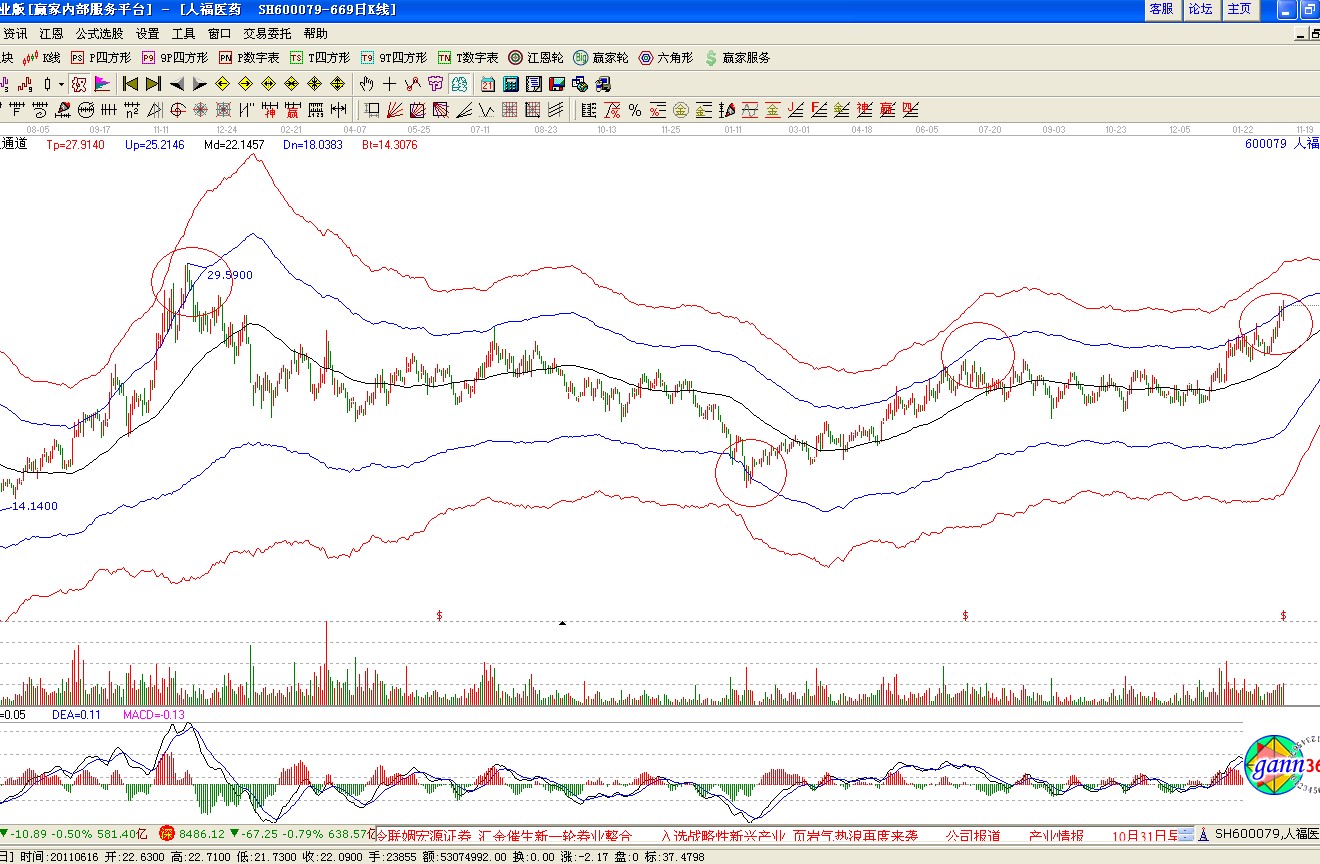Expand the candlestick style dropdown arrow

60,84
